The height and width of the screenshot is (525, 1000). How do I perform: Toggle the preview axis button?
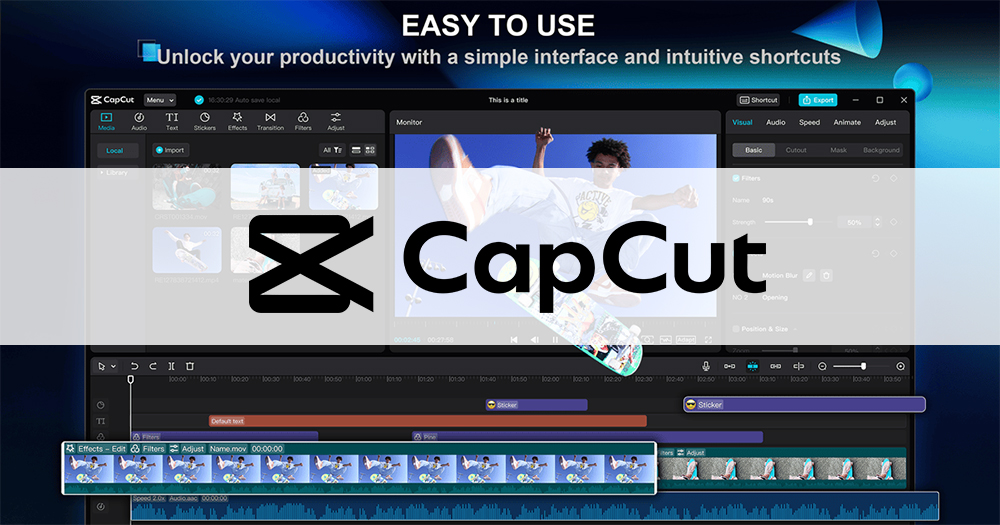[798, 366]
